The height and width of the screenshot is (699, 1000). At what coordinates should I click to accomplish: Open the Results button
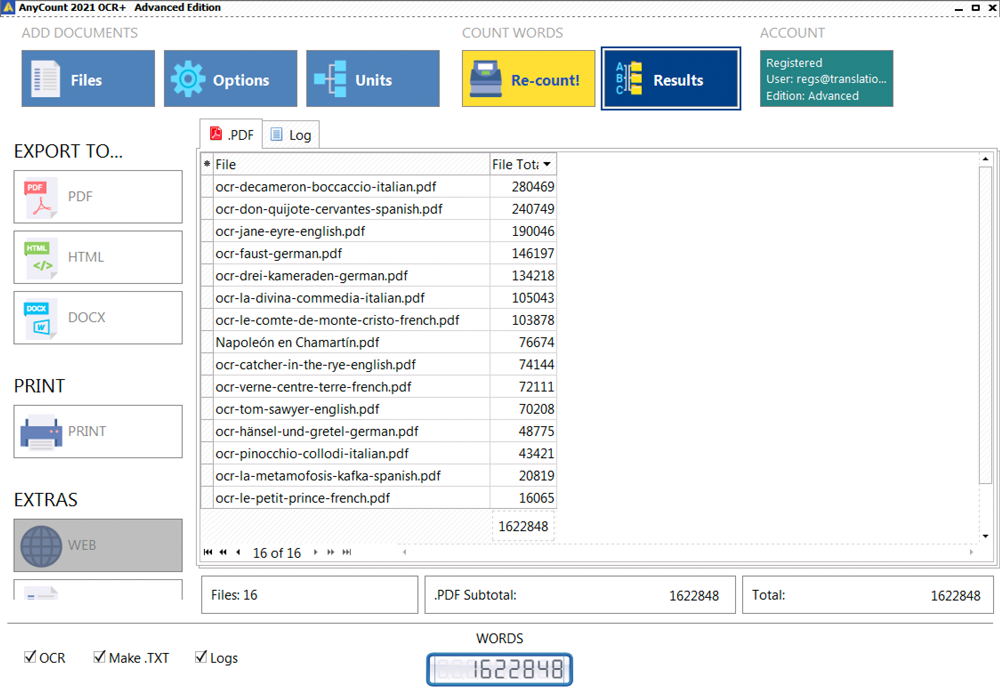point(671,78)
